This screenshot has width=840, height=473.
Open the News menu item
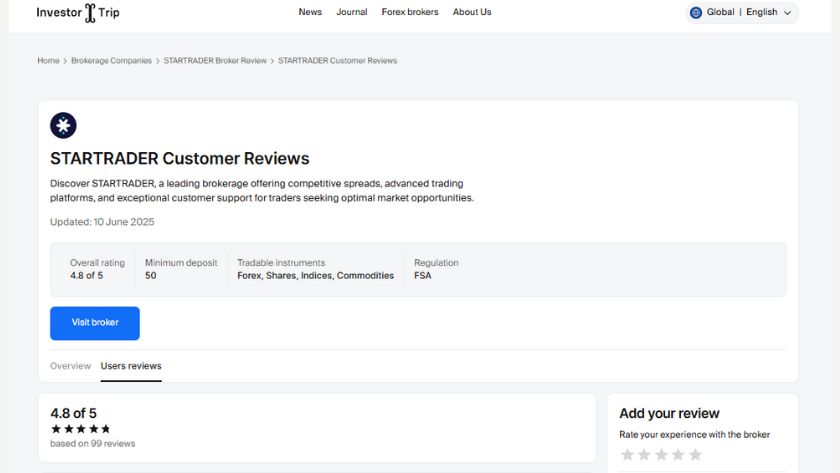pyautogui.click(x=310, y=12)
